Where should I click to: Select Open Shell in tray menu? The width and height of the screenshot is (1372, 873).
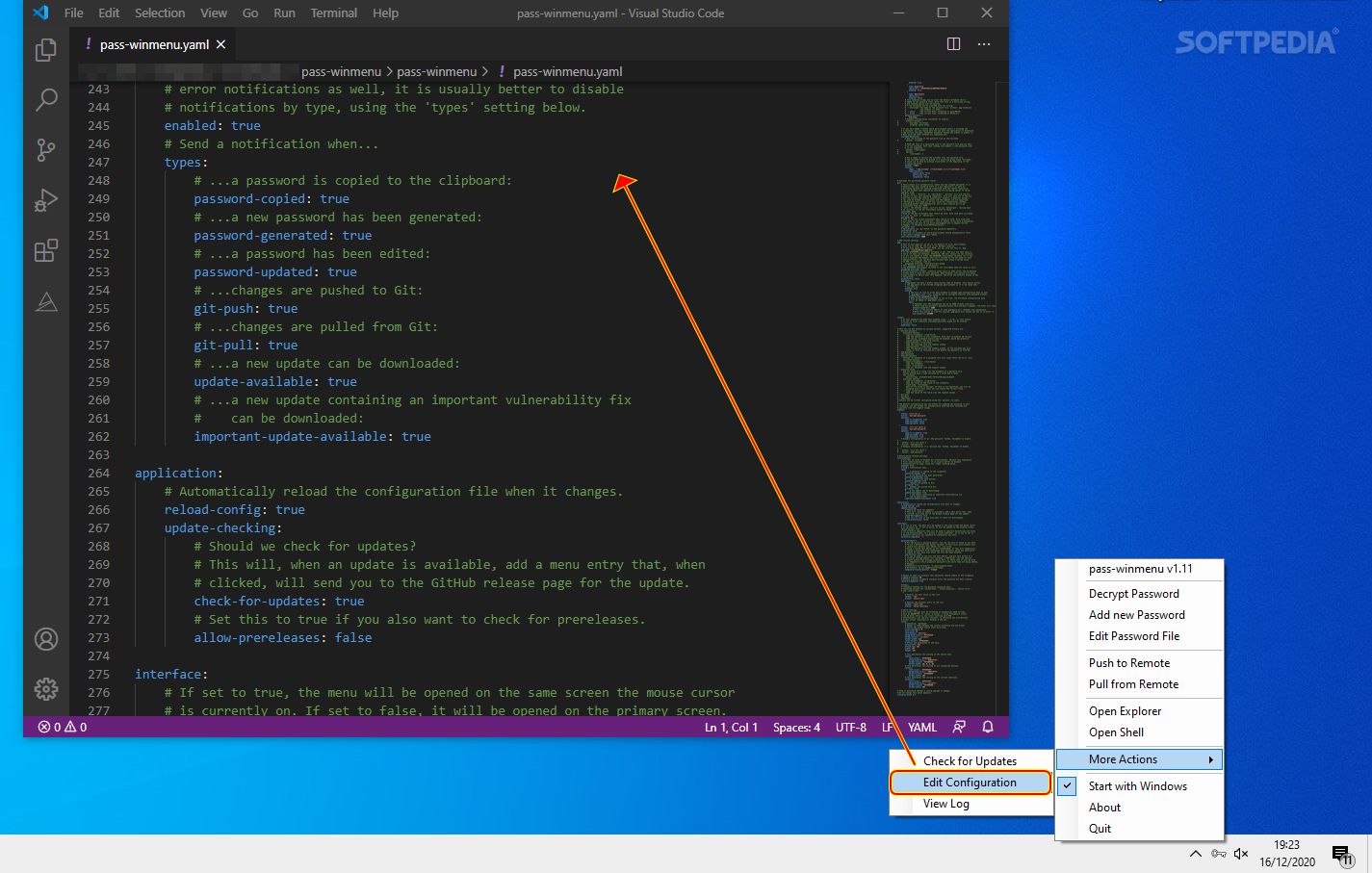coord(1140,732)
